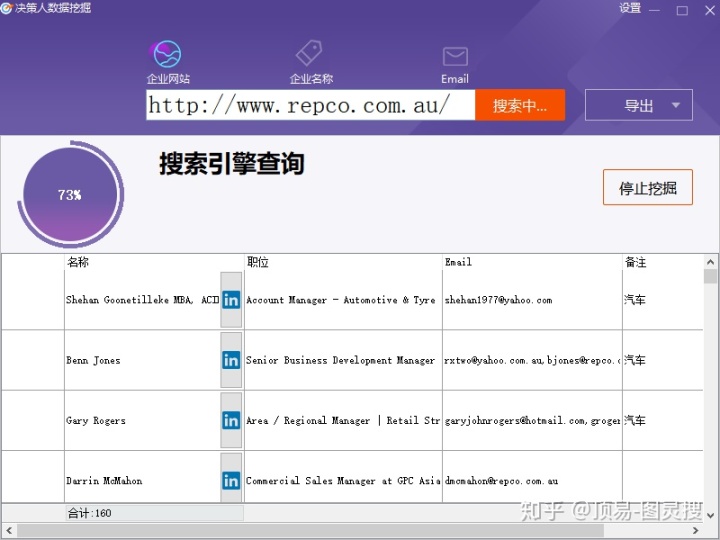
Task: Click the app logo in title bar
Action: [x=6, y=8]
